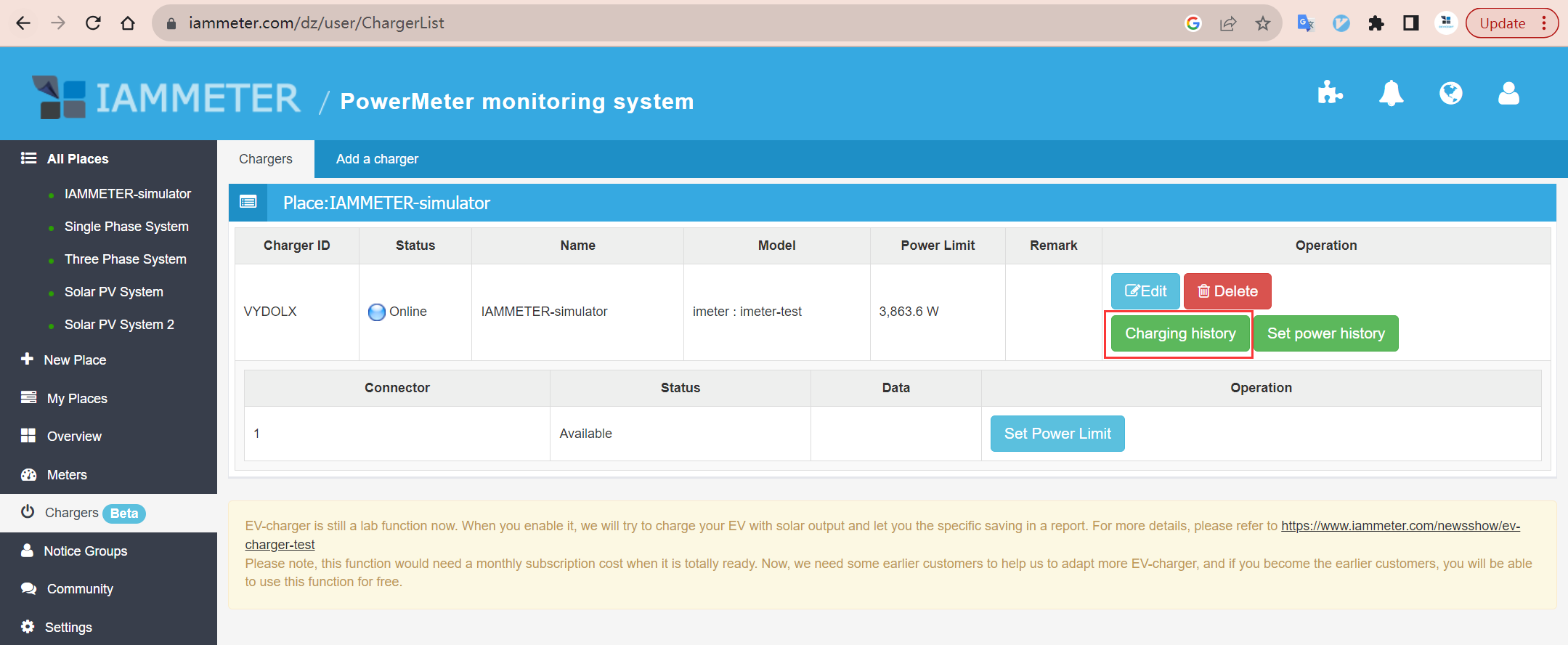Click the IAMMETER logo
Image resolution: width=1568 pixels, height=645 pixels.
click(x=167, y=97)
